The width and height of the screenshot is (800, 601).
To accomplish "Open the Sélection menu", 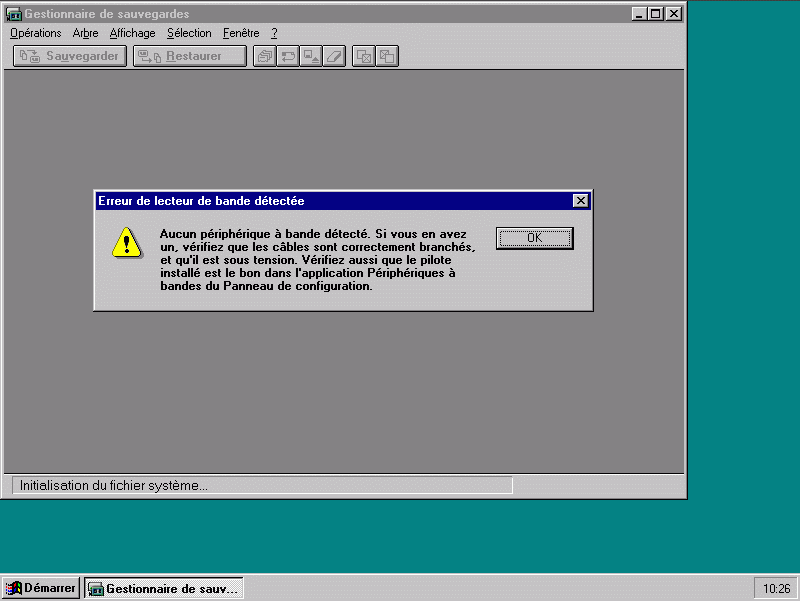I will (x=189, y=33).
